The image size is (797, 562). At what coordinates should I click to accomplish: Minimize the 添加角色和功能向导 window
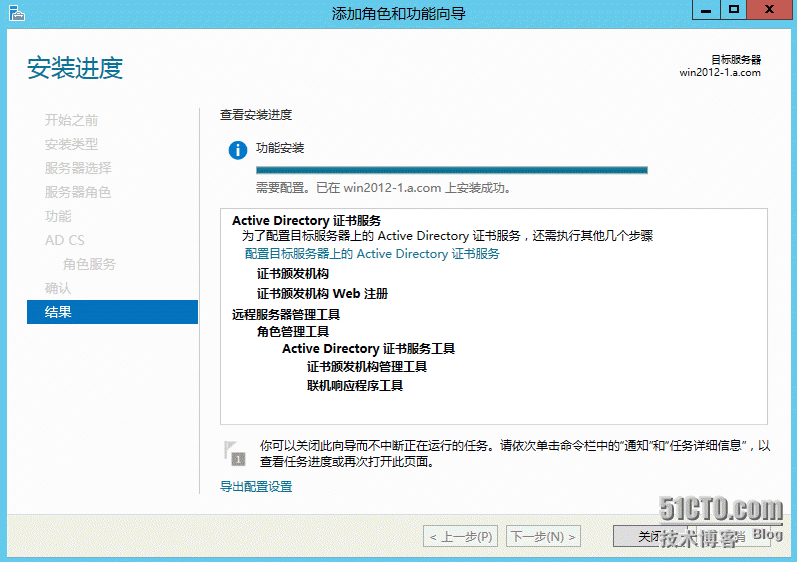706,10
